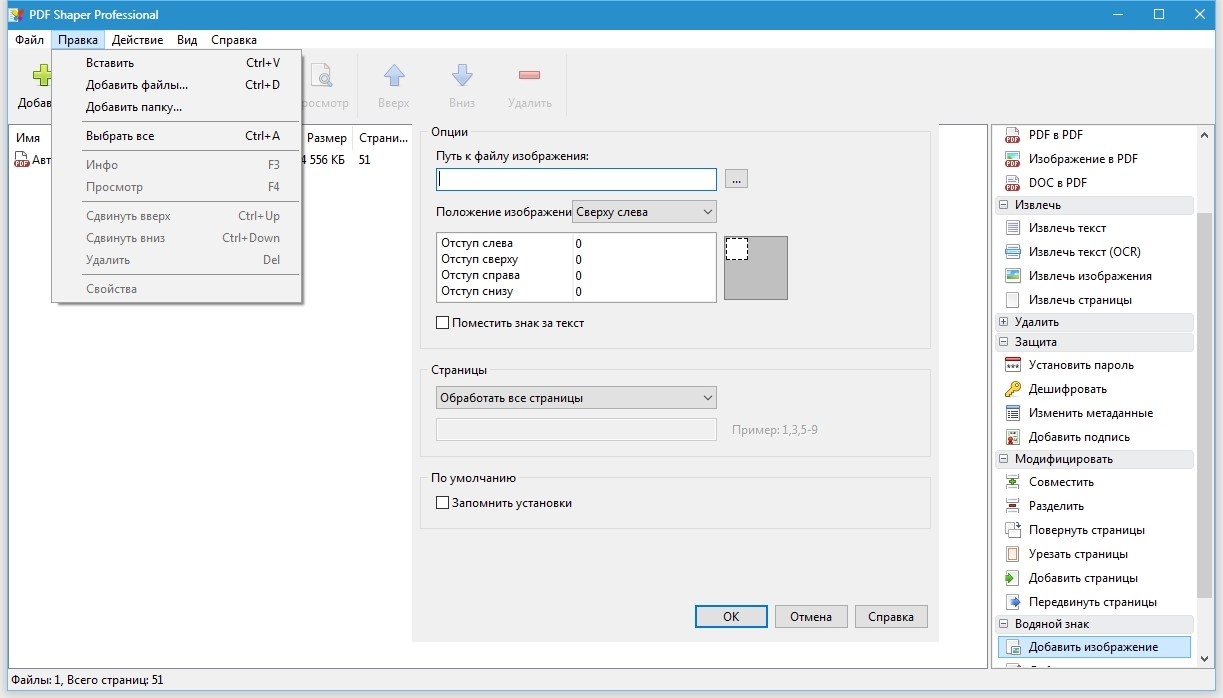Click the Merge icon (Совместить)

(1012, 482)
